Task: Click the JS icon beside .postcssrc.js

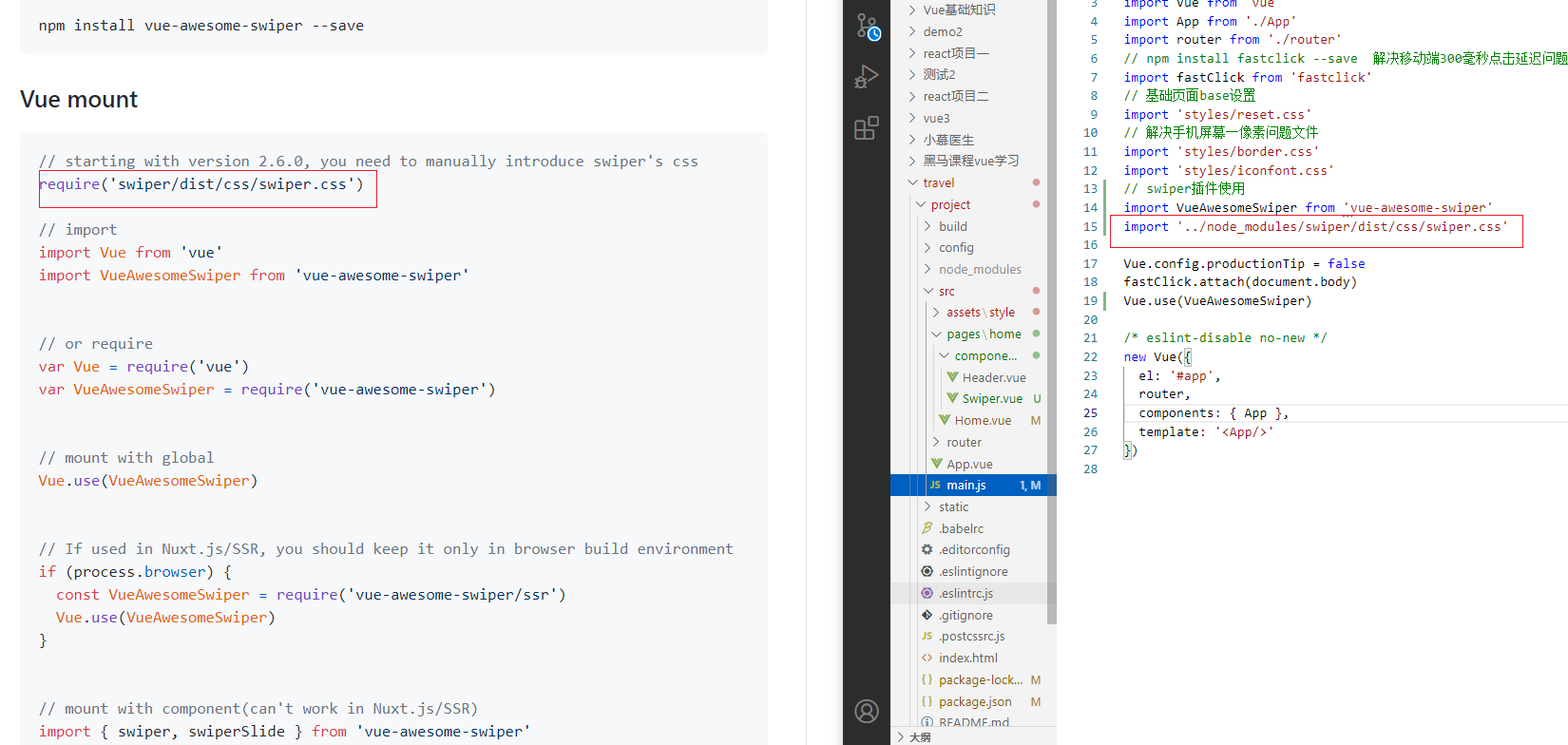Action: [927, 636]
